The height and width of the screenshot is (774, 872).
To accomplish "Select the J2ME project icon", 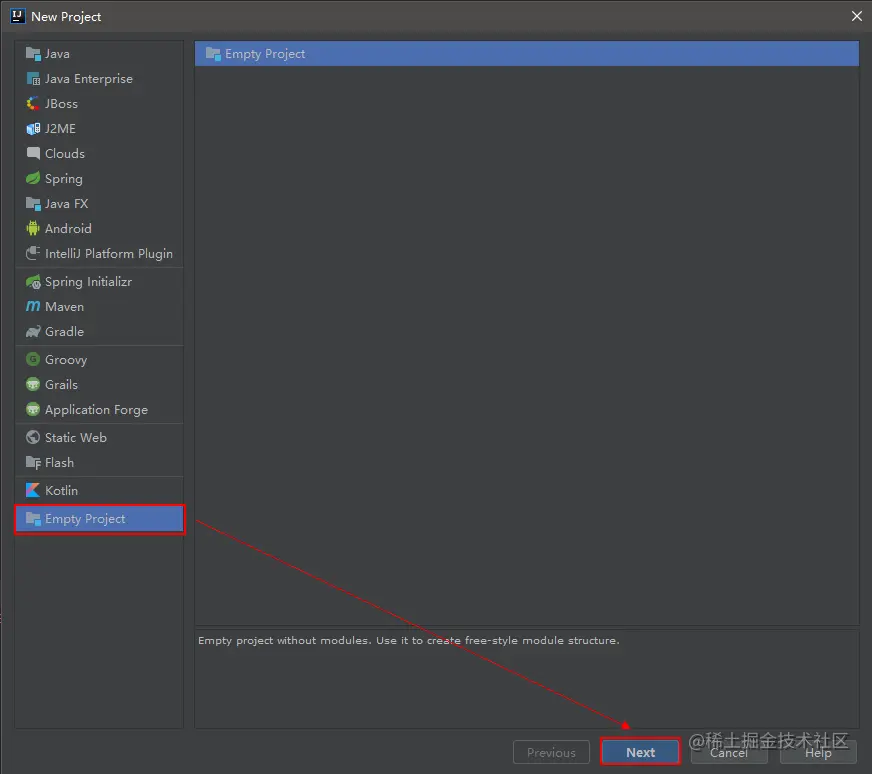I will pyautogui.click(x=33, y=129).
